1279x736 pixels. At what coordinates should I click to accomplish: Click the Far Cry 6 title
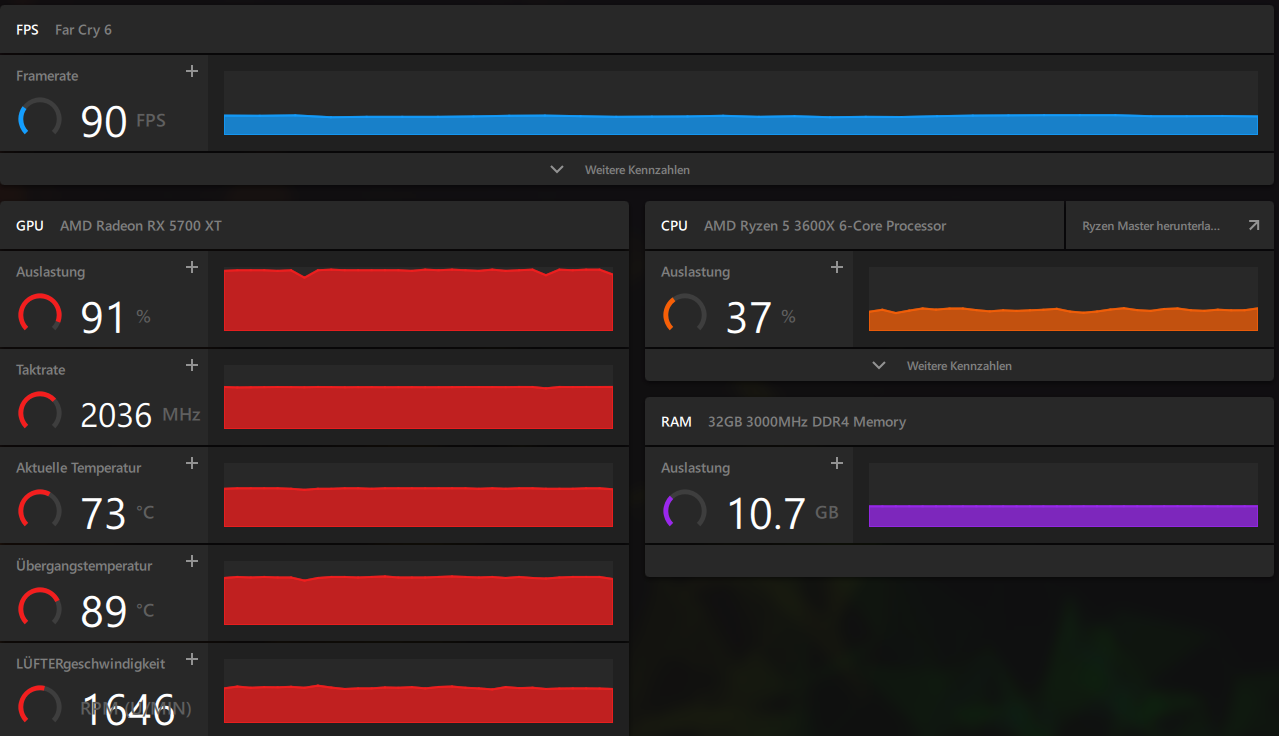tap(83, 30)
